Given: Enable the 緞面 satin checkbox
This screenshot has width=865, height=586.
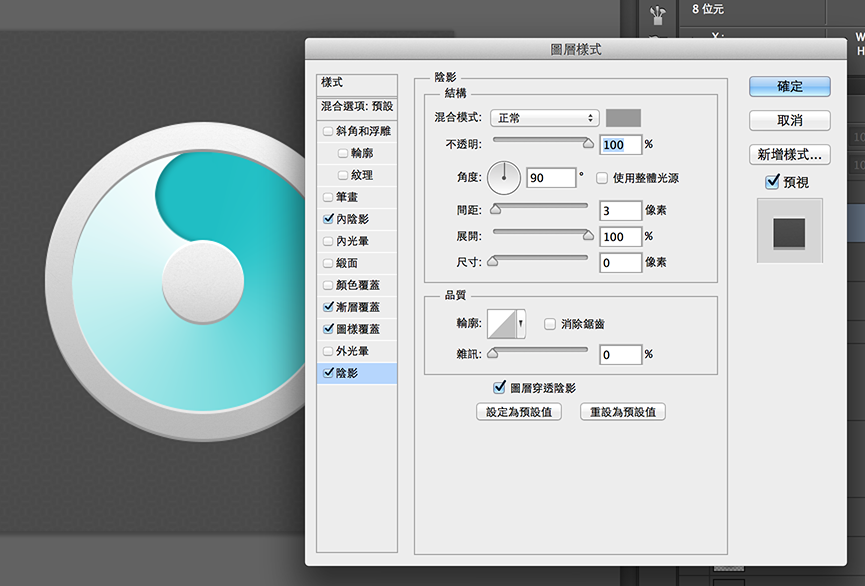Looking at the screenshot, I should pos(328,263).
